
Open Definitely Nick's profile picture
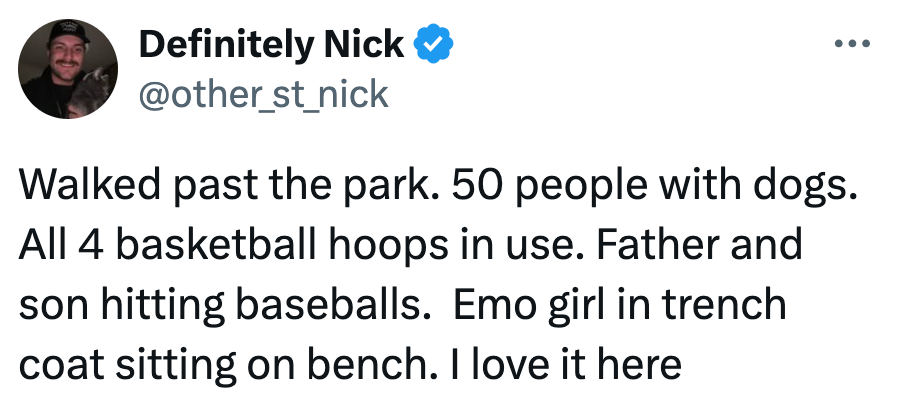[69, 69]
